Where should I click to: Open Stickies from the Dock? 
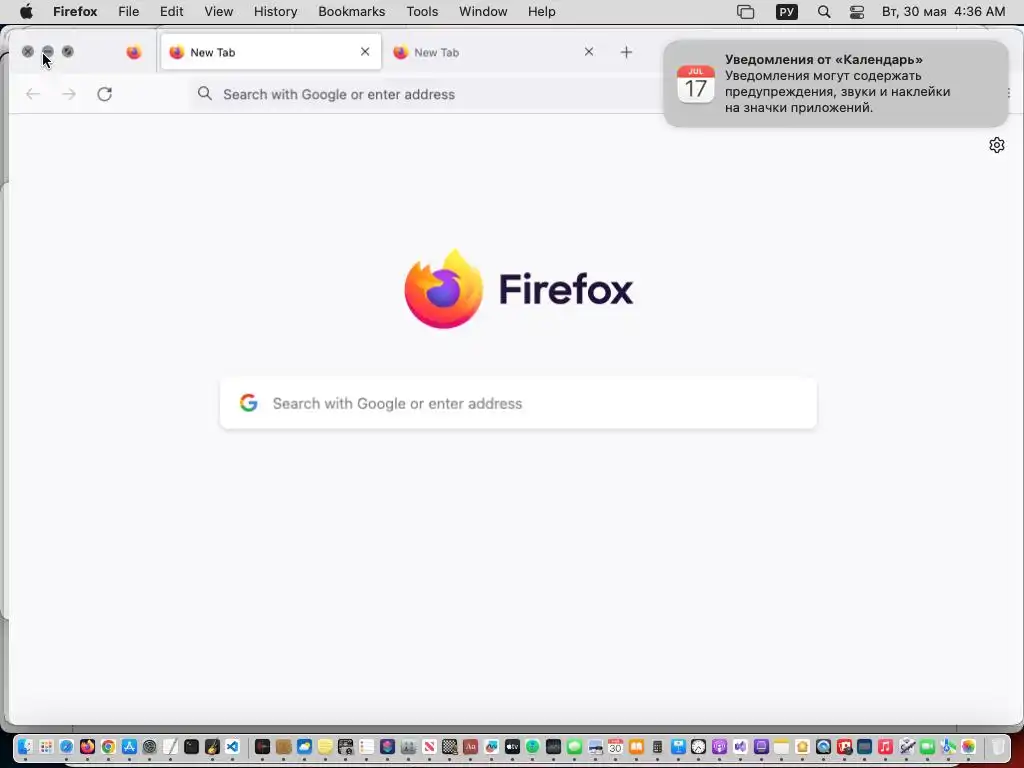[325, 746]
